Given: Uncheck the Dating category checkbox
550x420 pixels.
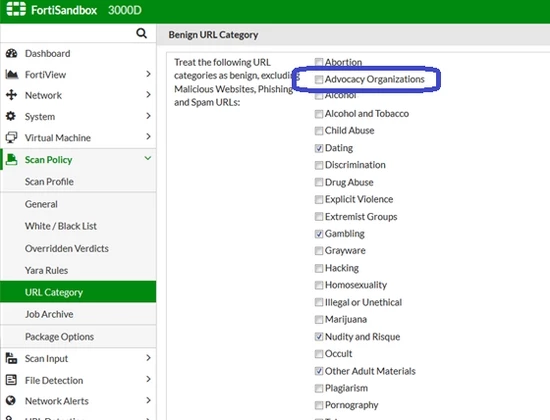Looking at the screenshot, I should point(318,148).
